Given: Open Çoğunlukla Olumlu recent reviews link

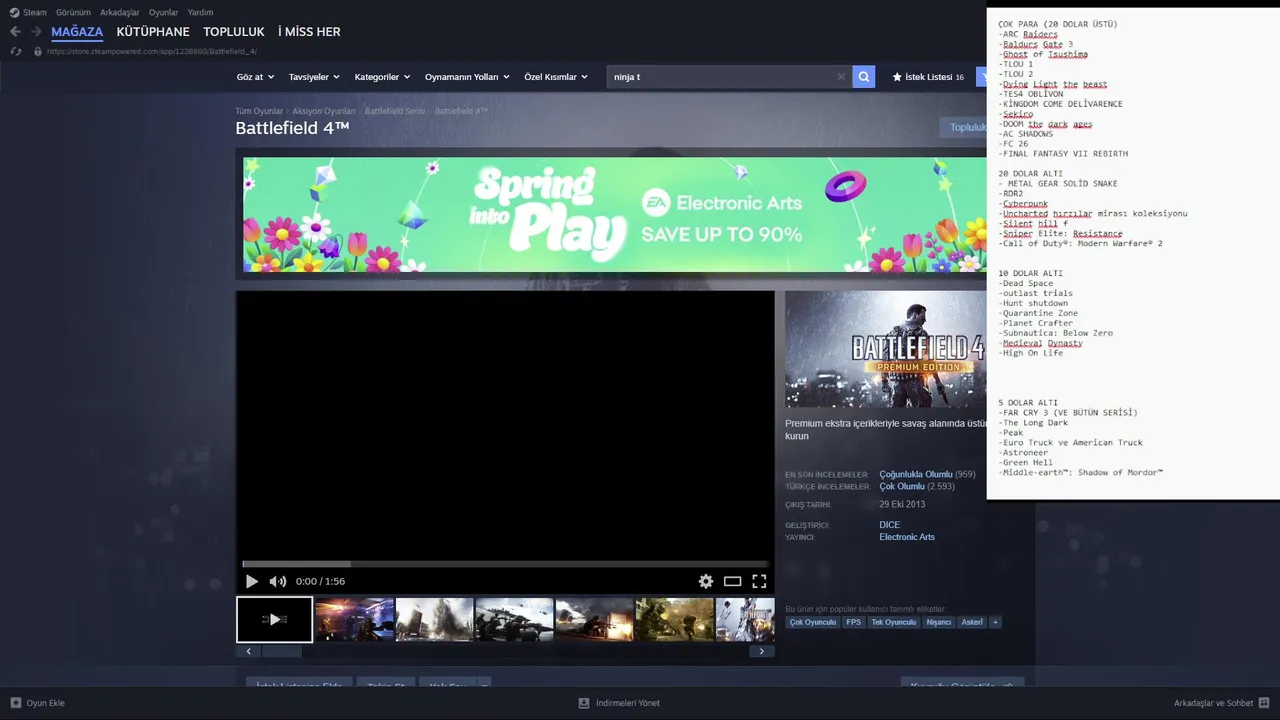Looking at the screenshot, I should pyautogui.click(x=916, y=474).
